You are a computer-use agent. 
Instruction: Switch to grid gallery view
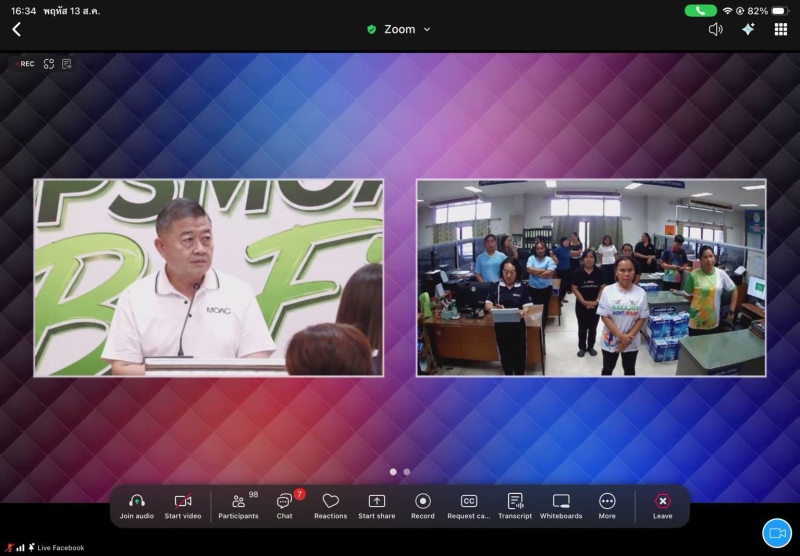pyautogui.click(x=781, y=30)
